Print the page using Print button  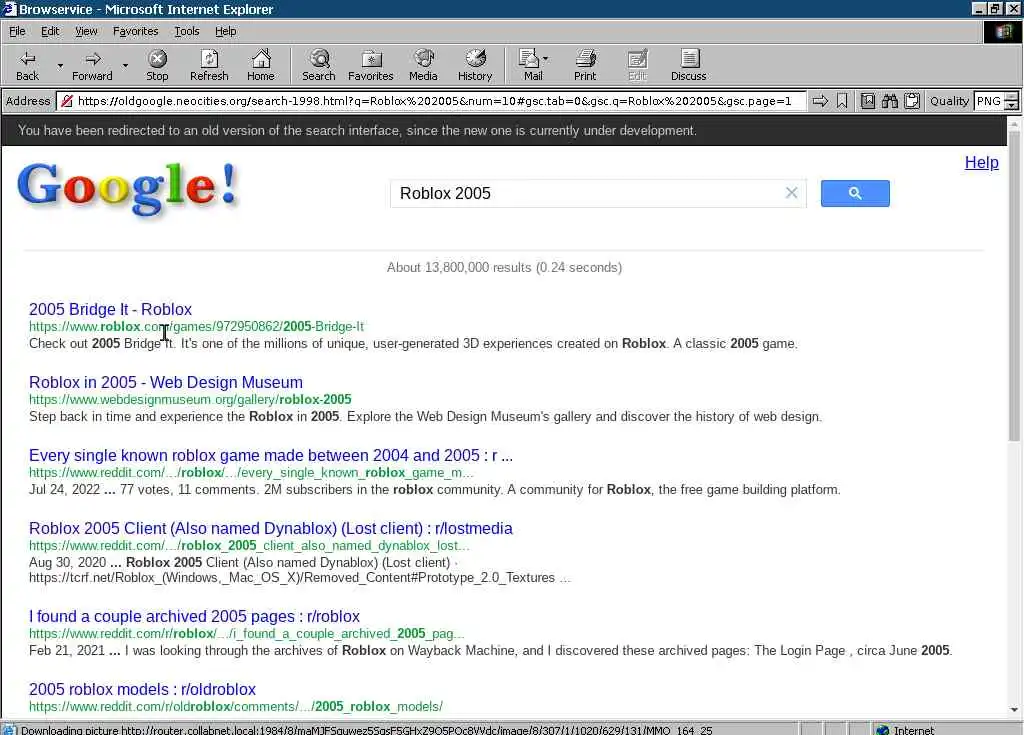tap(585, 65)
